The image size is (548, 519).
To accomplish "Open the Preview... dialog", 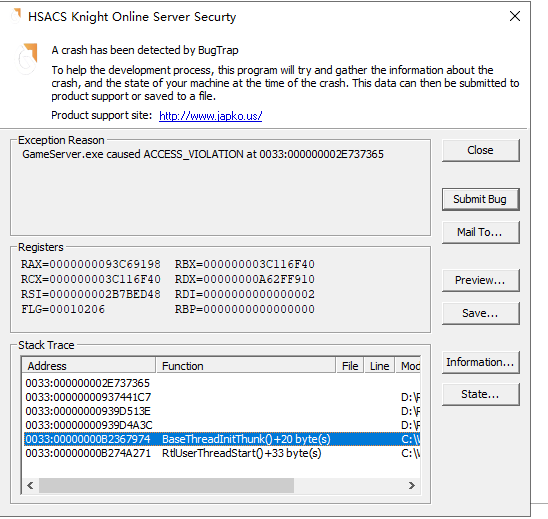I will pos(481,280).
